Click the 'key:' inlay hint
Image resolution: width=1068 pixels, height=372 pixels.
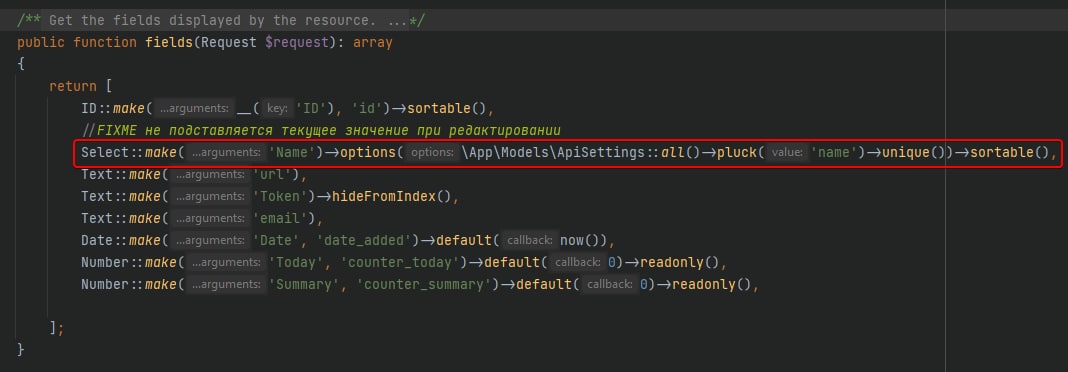pos(276,108)
